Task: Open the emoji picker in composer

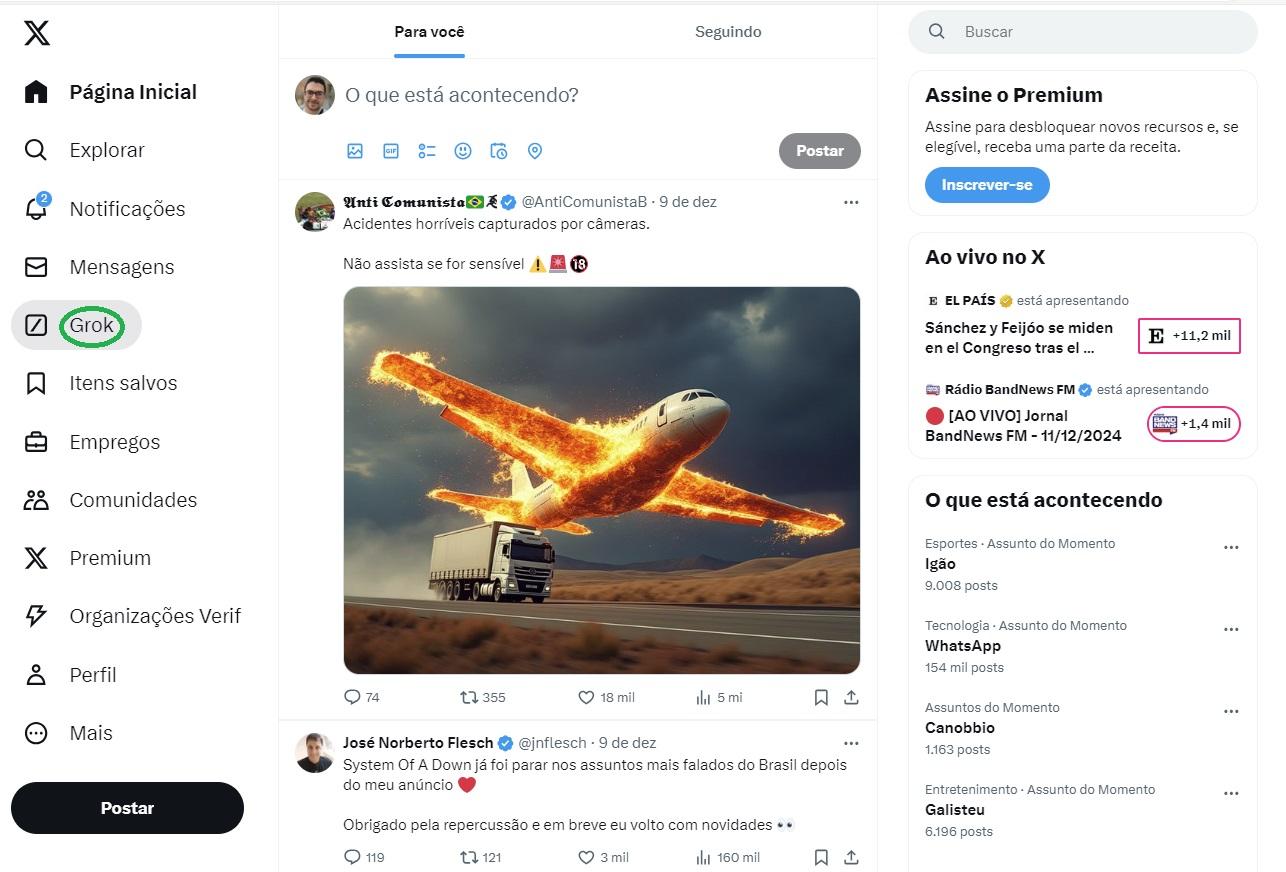Action: pyautogui.click(x=463, y=151)
